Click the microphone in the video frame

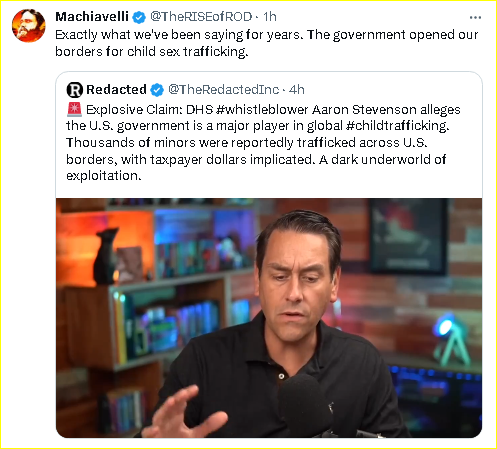(x=305, y=404)
